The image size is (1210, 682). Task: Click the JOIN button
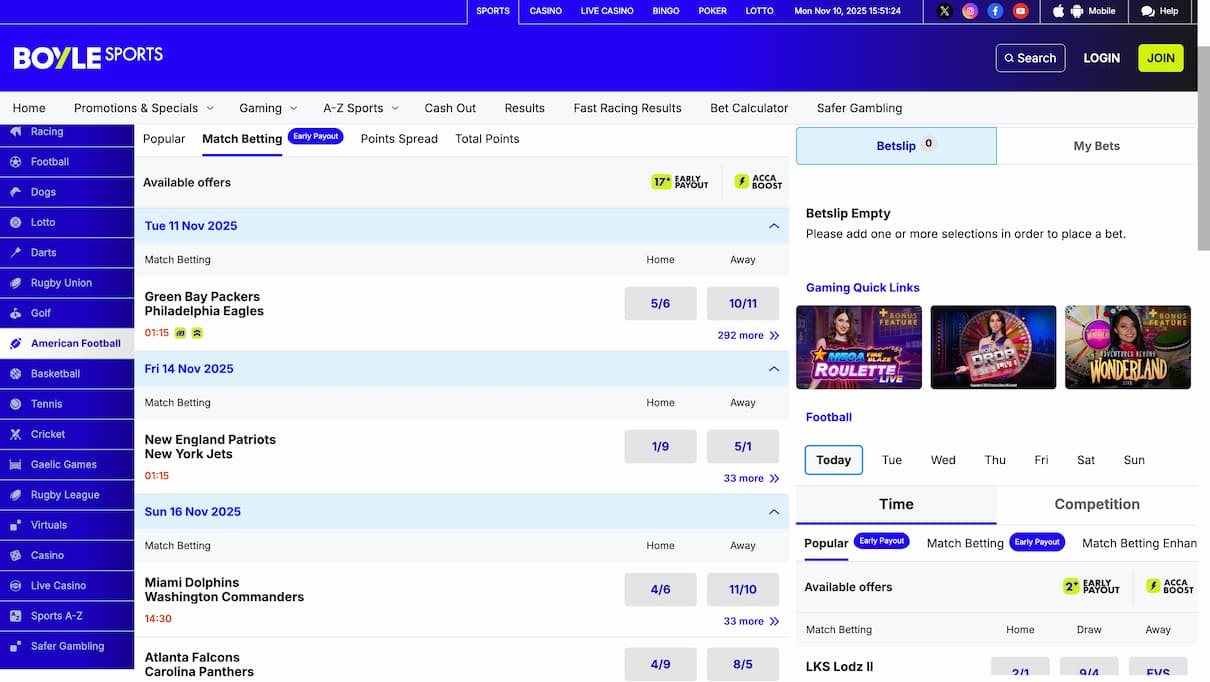(x=1160, y=57)
